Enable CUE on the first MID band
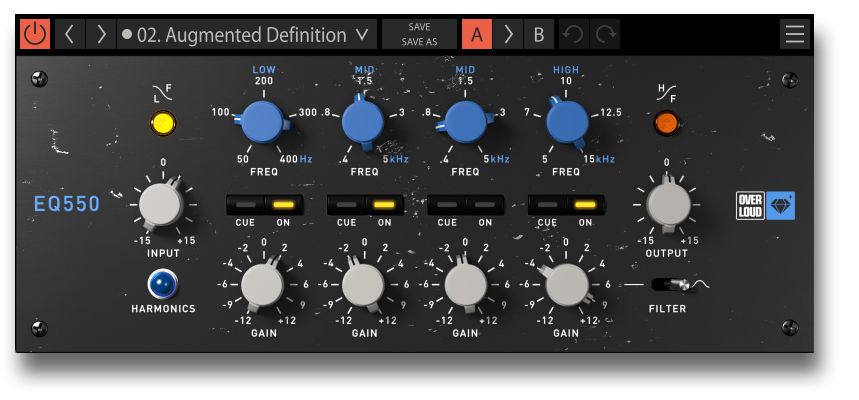This screenshot has width=859, height=400. [346, 205]
